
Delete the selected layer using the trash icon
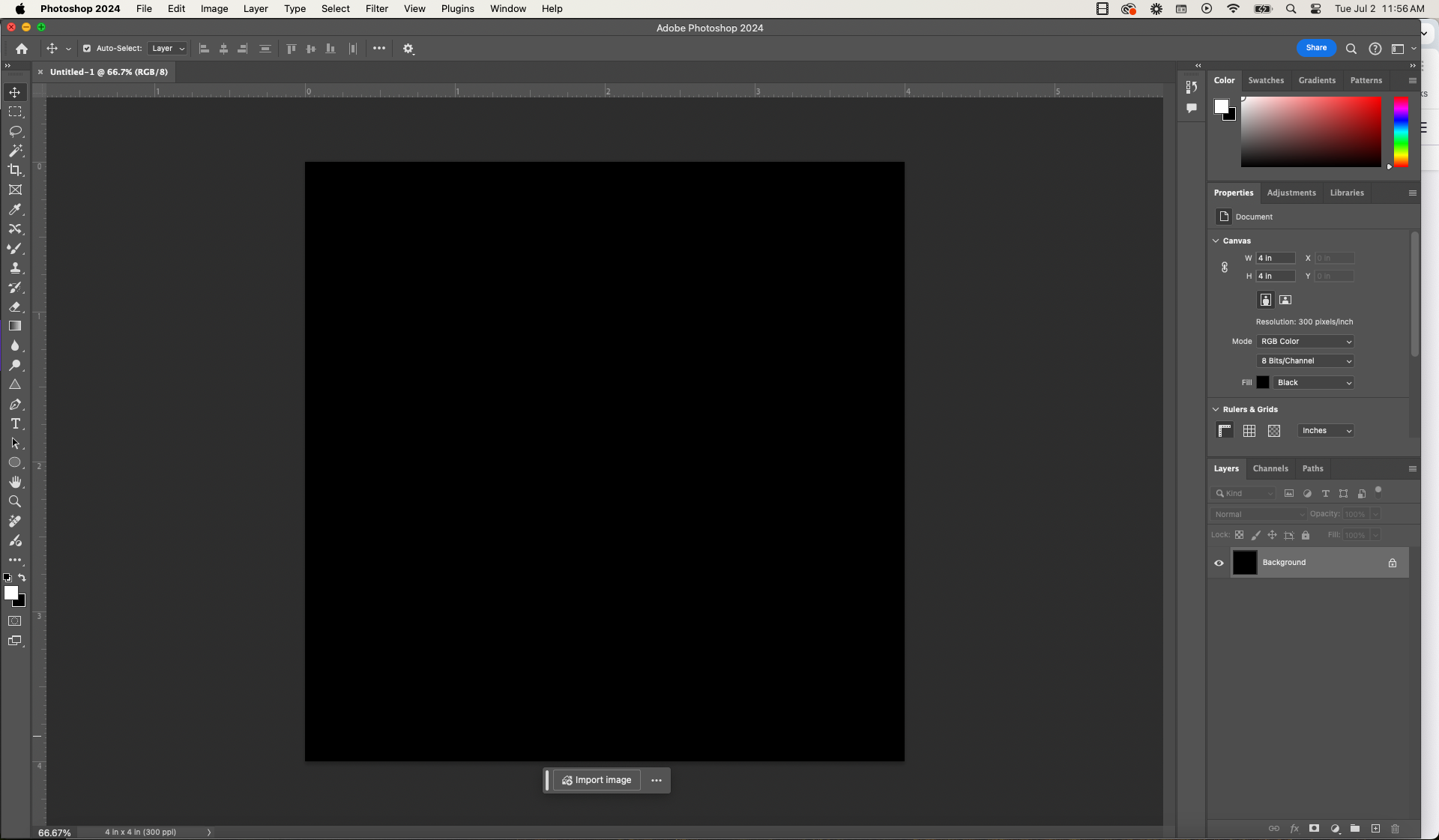pyautogui.click(x=1395, y=829)
